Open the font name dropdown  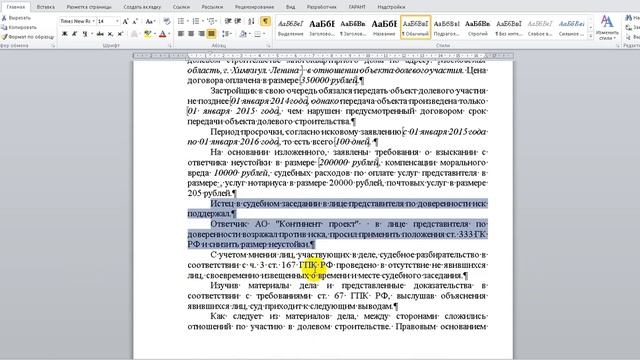coord(93,21)
